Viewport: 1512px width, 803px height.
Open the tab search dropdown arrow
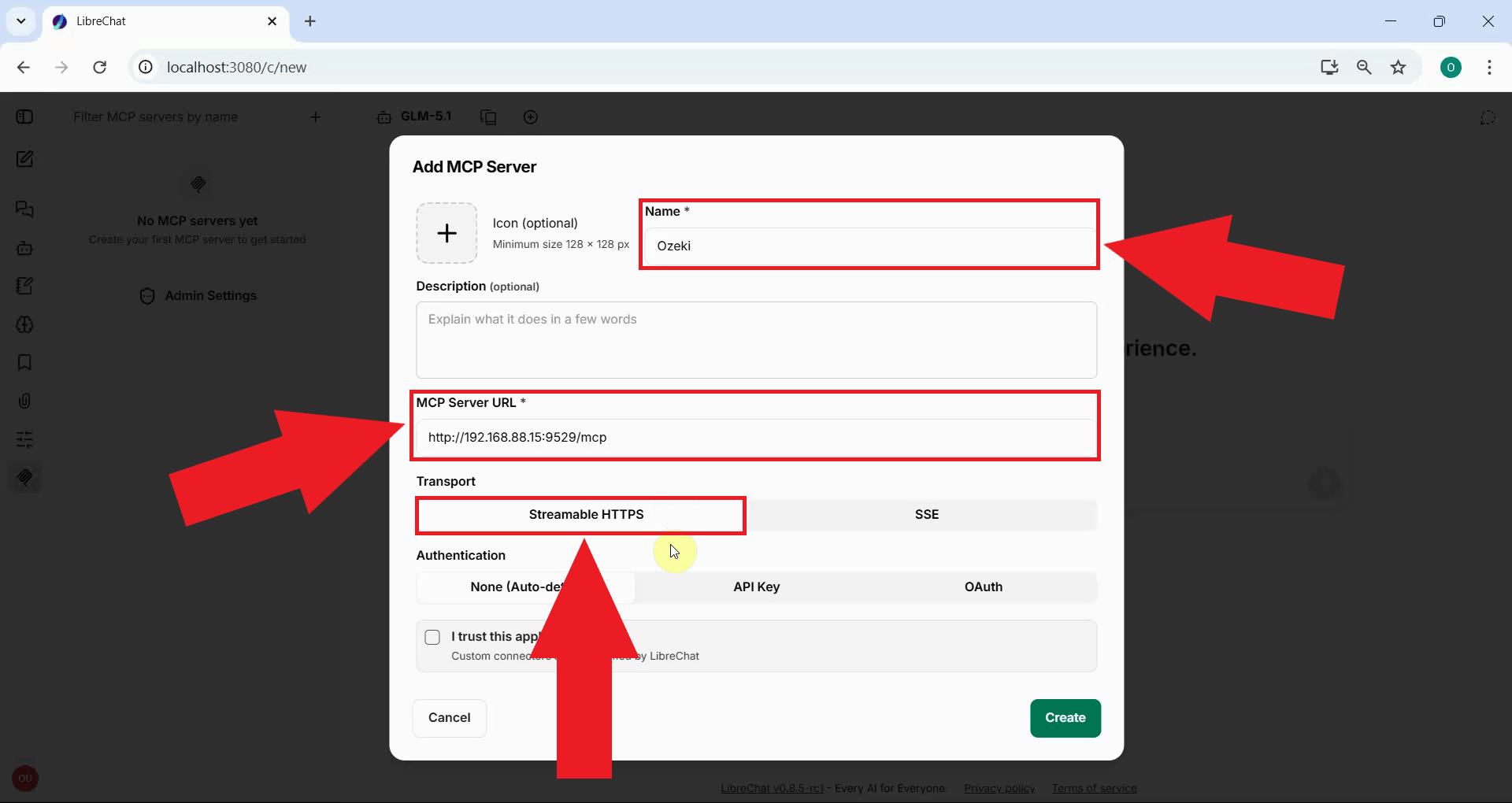coord(21,21)
